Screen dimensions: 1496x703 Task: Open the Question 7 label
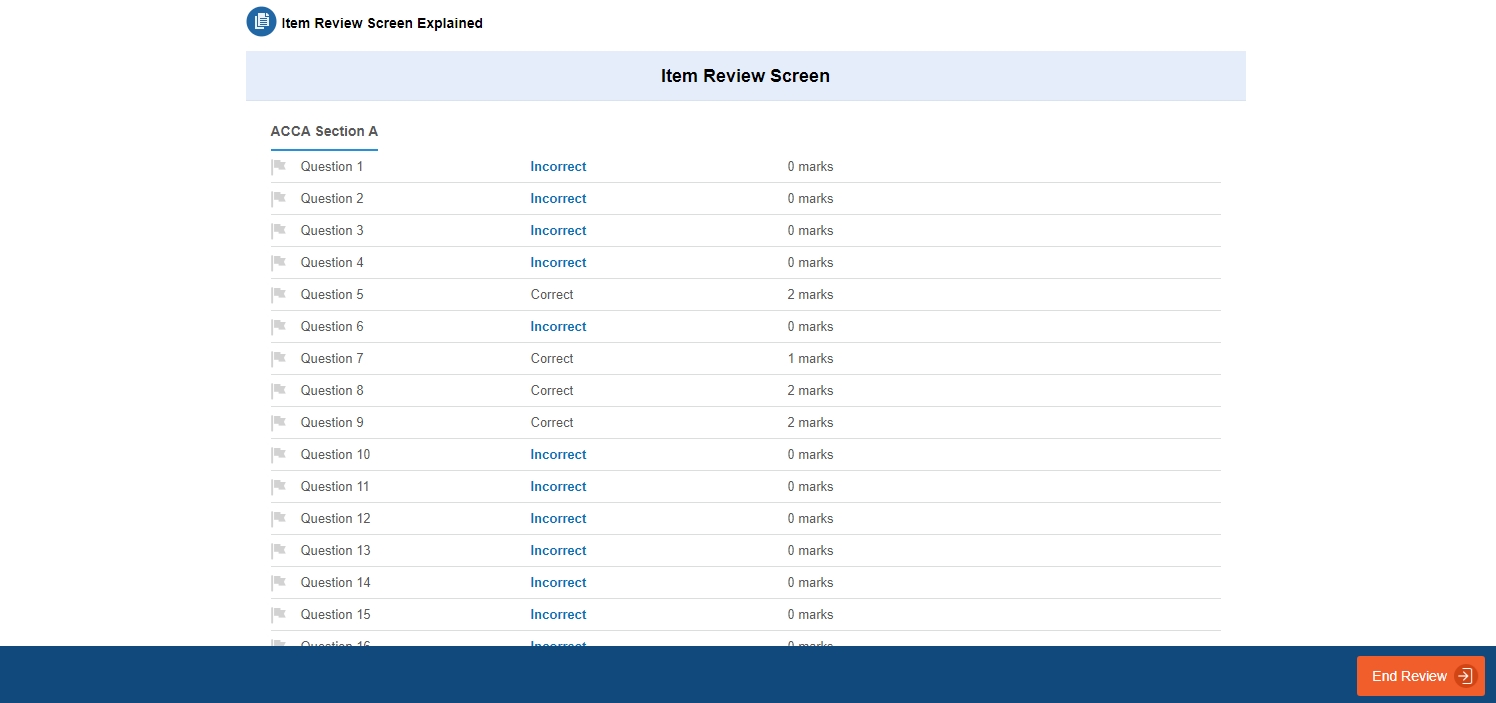click(x=332, y=359)
